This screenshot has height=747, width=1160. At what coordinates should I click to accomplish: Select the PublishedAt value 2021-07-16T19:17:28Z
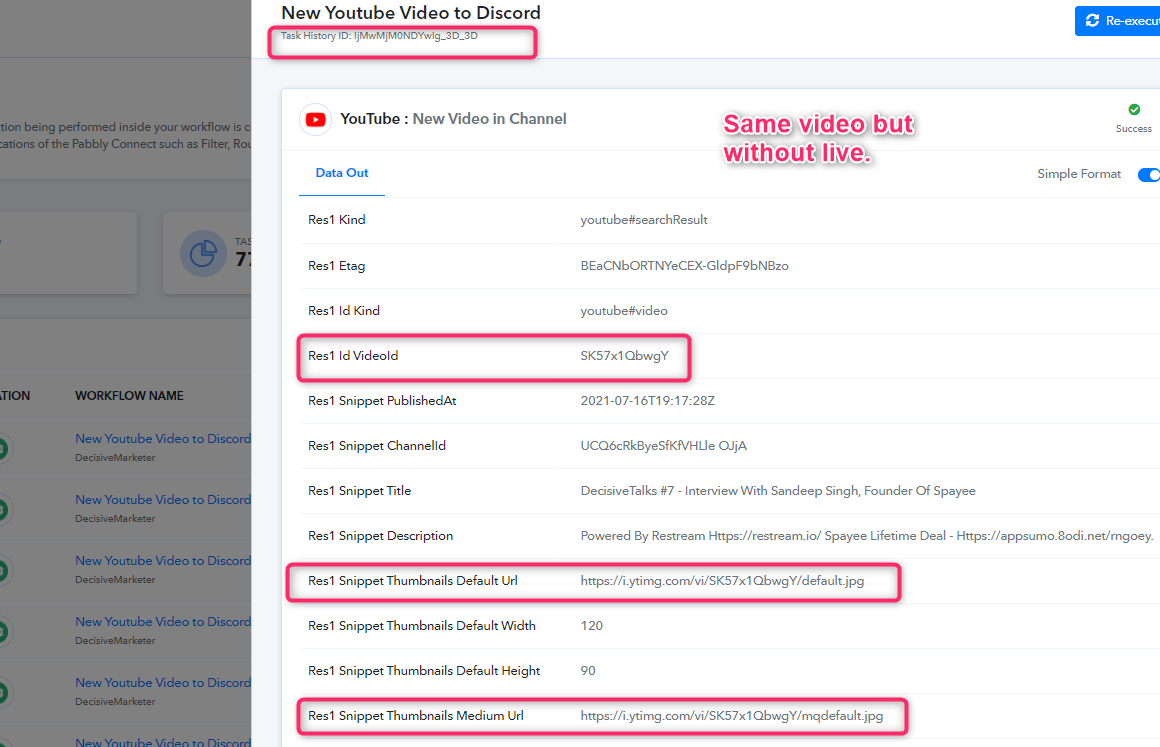[647, 401]
